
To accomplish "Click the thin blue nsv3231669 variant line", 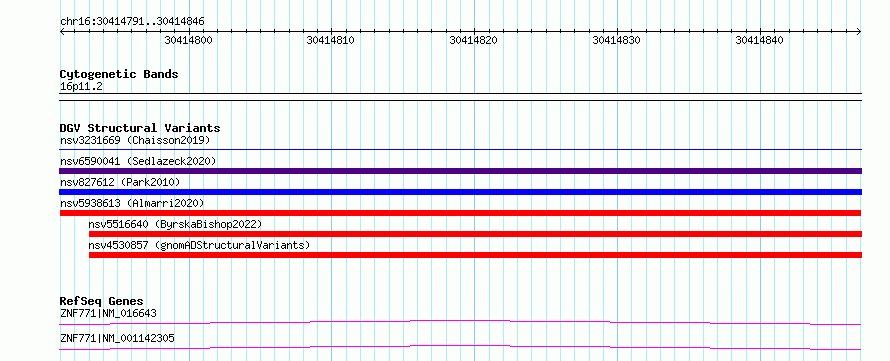I will coord(460,149).
